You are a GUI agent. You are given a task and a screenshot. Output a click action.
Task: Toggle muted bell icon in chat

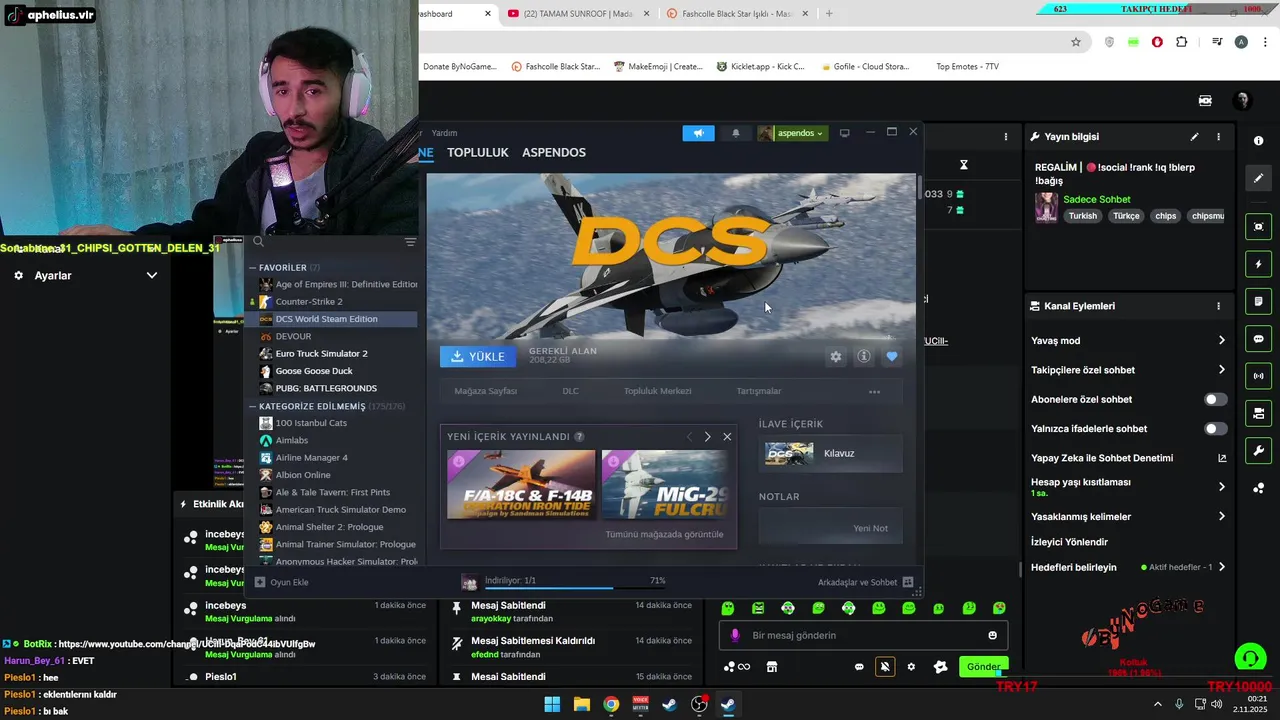[885, 667]
